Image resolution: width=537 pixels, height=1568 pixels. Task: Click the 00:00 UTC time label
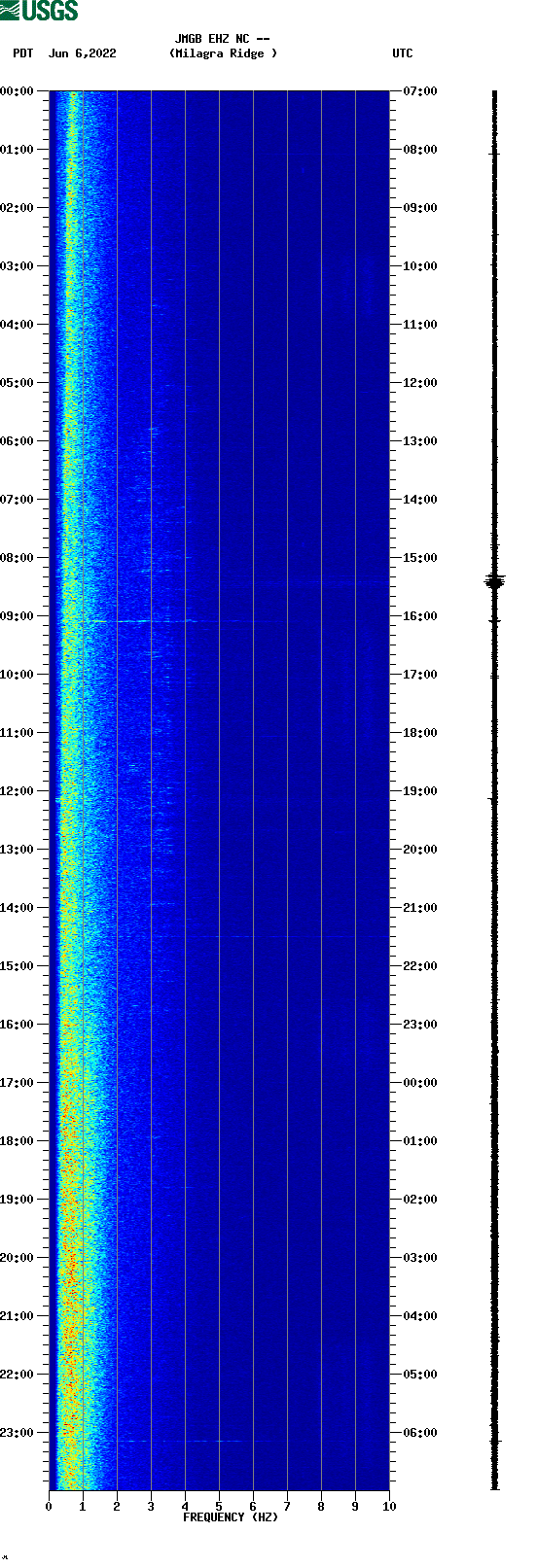[x=420, y=1083]
